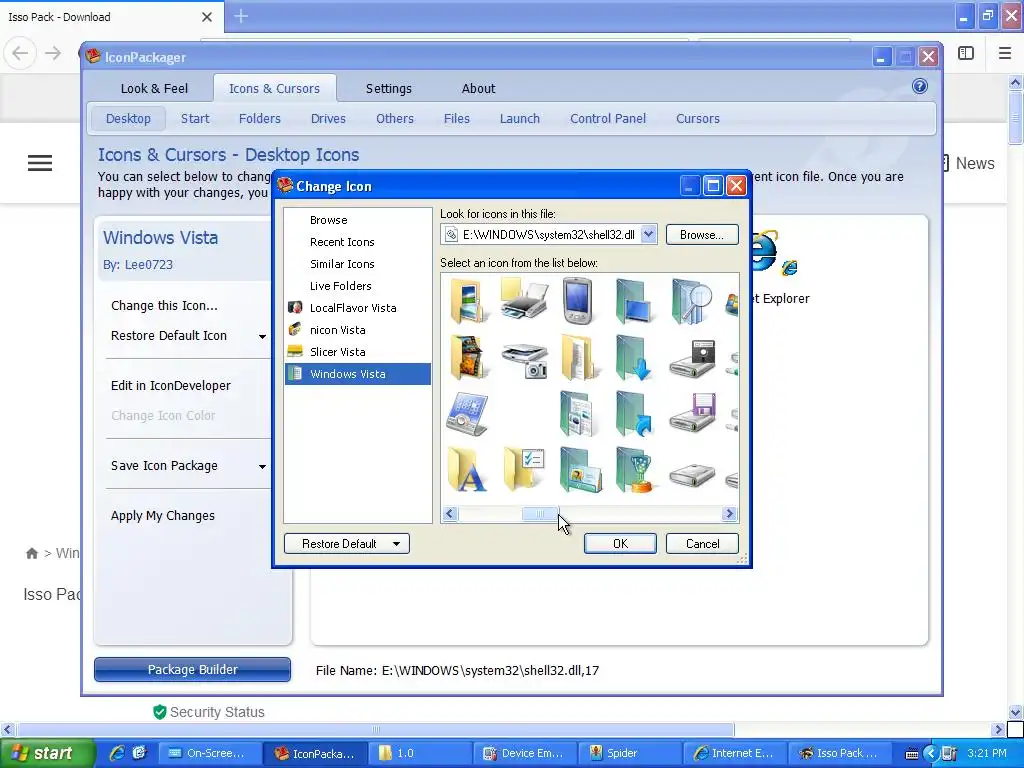Viewport: 1024px width, 768px height.
Task: Select the green folder with shortcut arrow
Action: (x=633, y=414)
